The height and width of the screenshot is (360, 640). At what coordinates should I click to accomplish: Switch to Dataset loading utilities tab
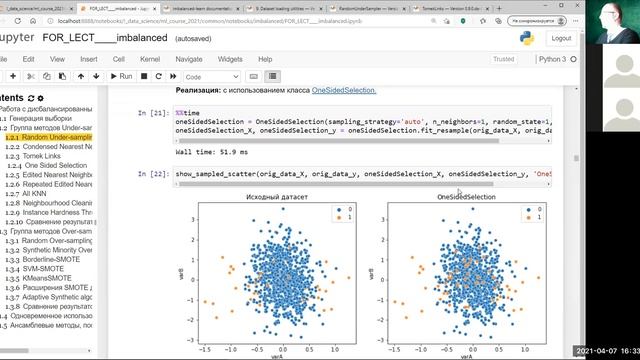[x=285, y=8]
